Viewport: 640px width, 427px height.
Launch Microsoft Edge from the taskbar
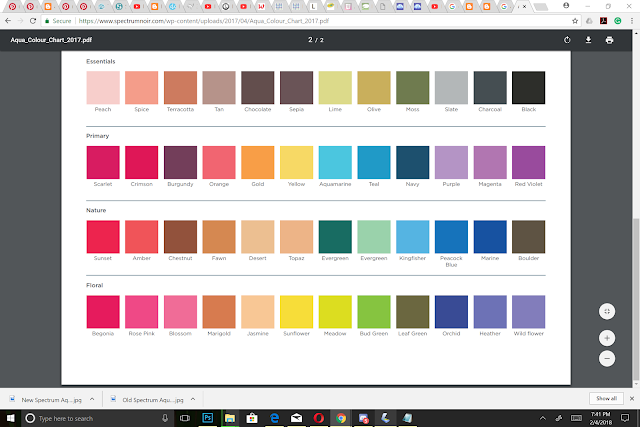tap(275, 418)
